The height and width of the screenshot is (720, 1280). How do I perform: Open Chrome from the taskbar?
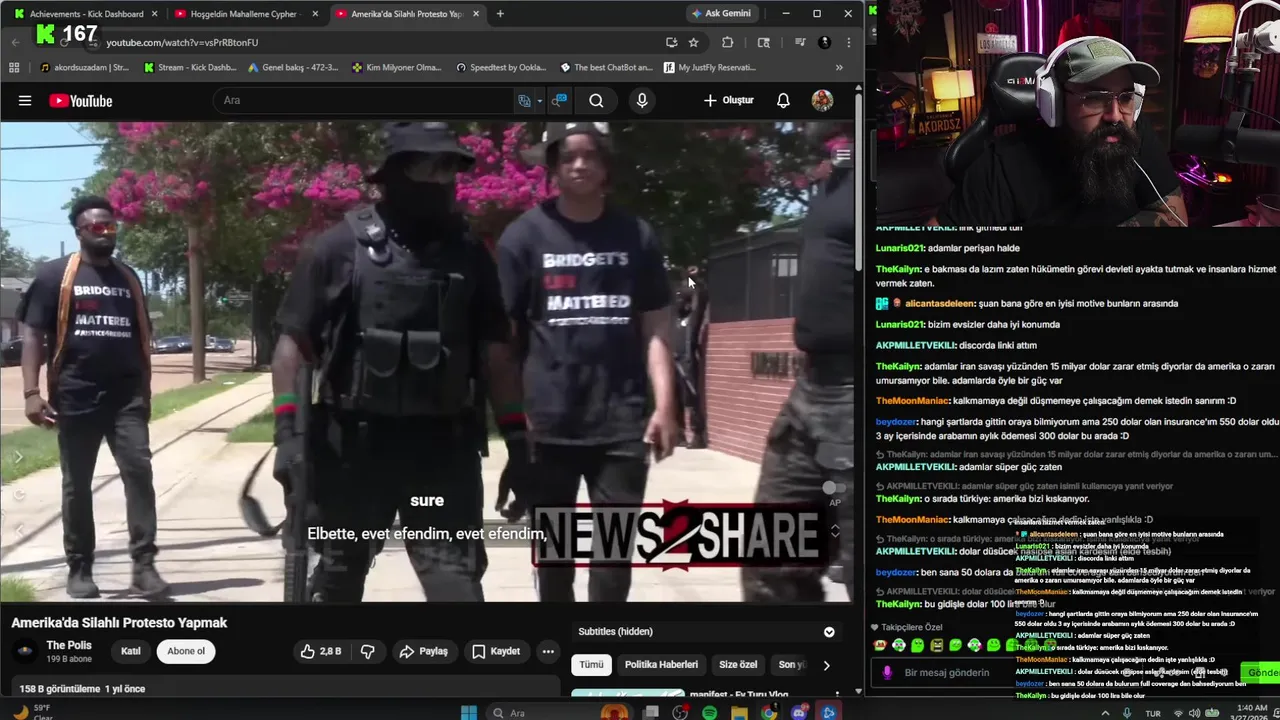(769, 712)
